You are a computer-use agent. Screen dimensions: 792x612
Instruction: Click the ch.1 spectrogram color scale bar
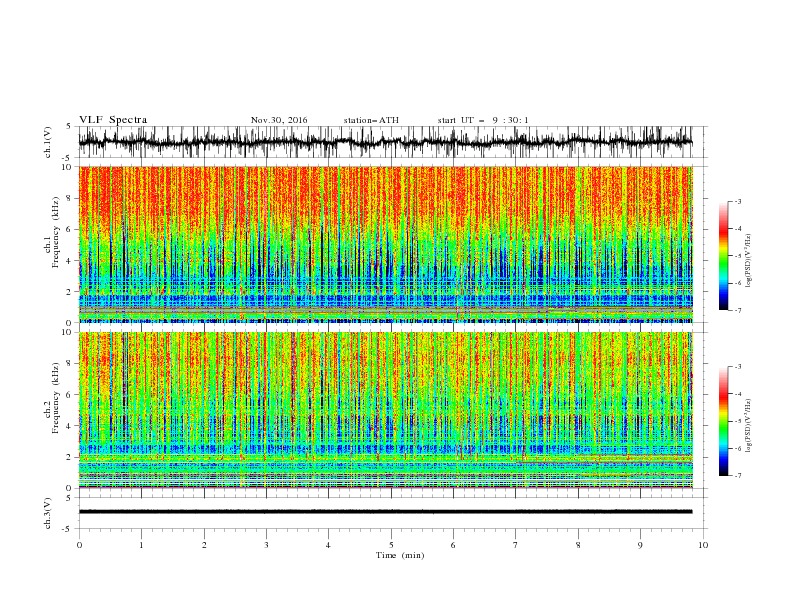(723, 256)
